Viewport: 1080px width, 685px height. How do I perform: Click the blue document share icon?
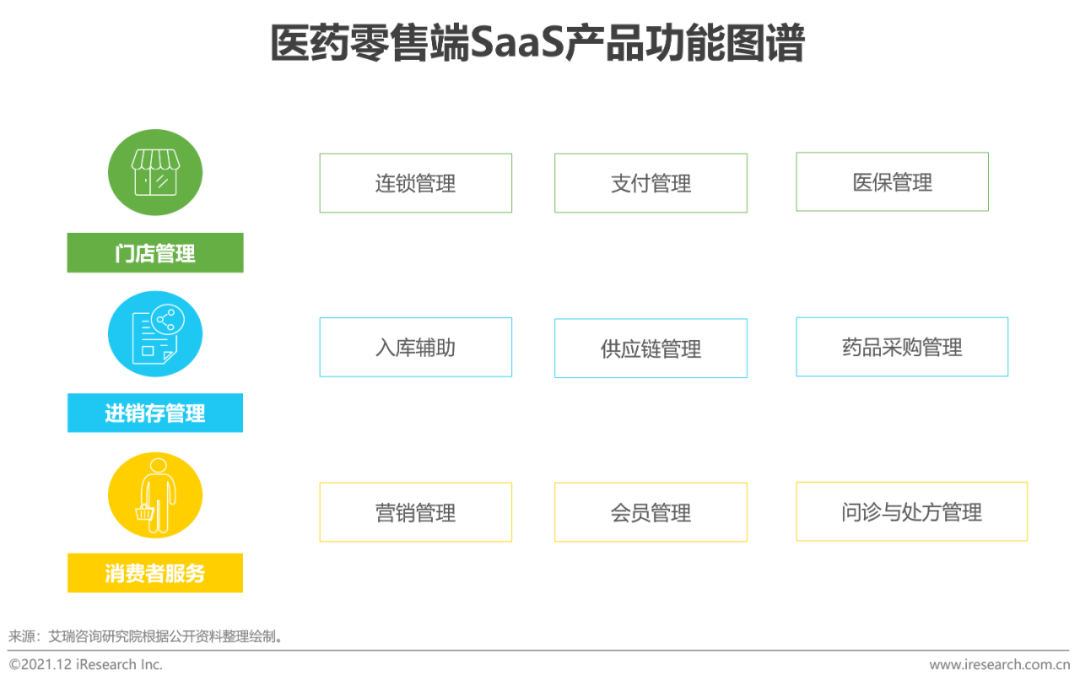point(155,334)
